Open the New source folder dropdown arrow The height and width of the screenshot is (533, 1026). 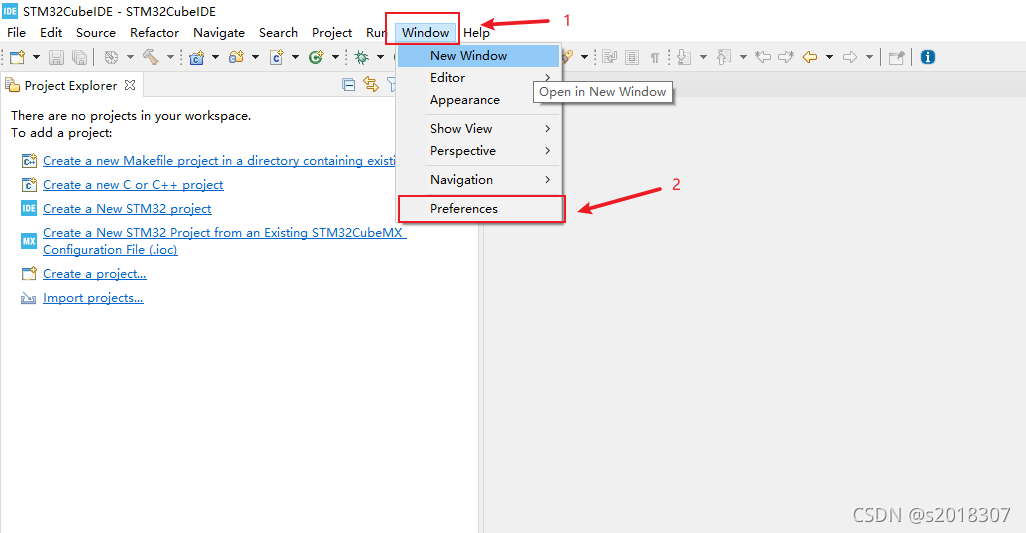point(255,58)
